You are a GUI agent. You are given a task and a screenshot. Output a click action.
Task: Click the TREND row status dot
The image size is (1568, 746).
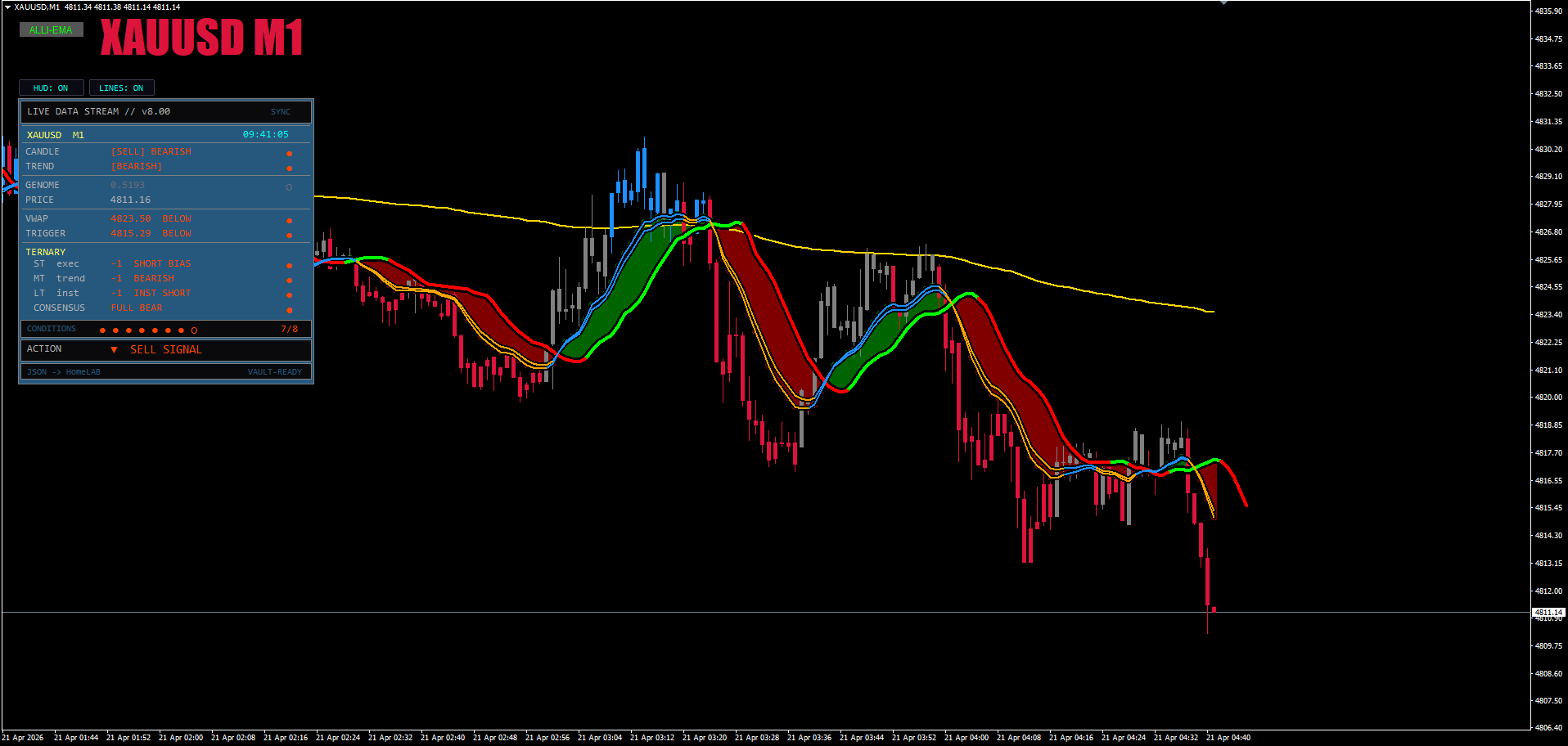coord(289,169)
